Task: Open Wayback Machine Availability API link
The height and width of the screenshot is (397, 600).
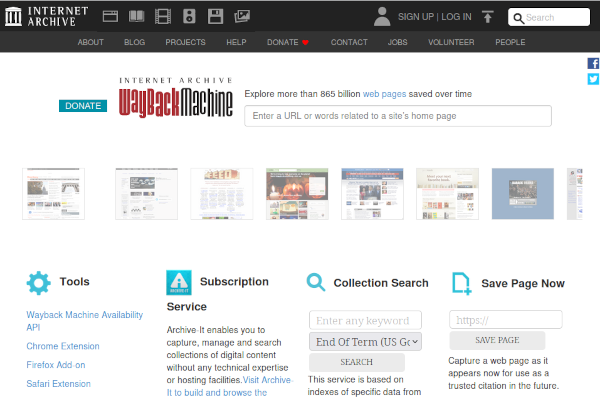Action: (85, 321)
